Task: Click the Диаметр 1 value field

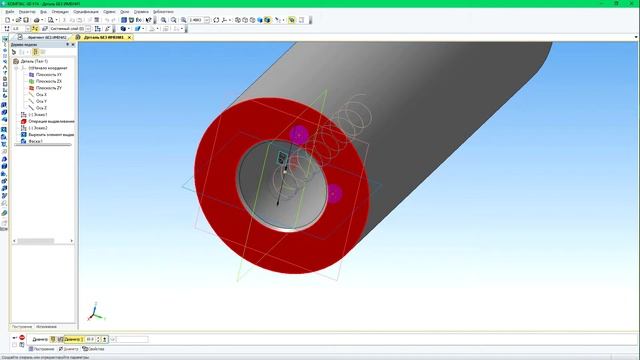Action: [90, 339]
